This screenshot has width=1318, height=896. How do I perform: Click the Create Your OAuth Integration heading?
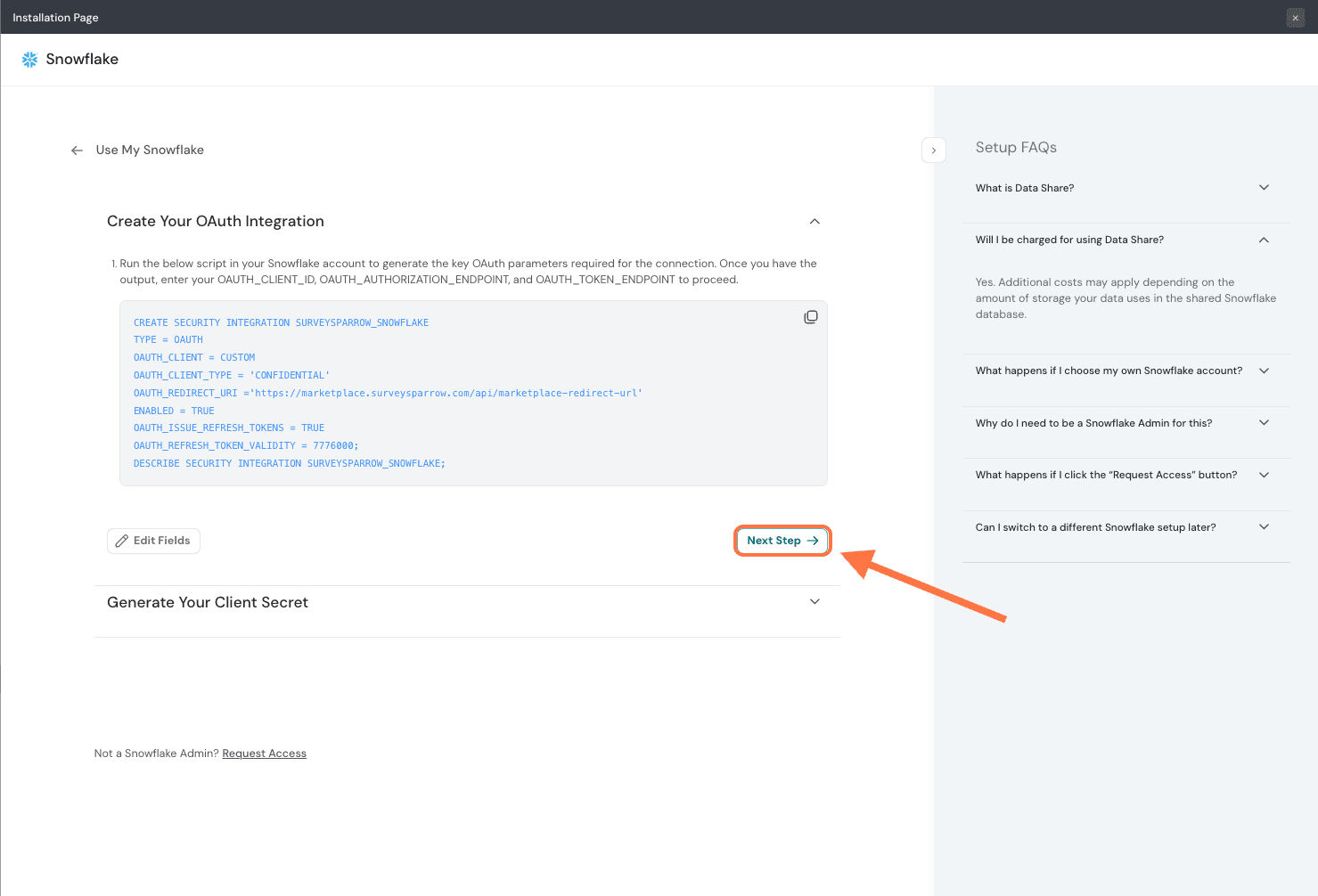click(216, 222)
